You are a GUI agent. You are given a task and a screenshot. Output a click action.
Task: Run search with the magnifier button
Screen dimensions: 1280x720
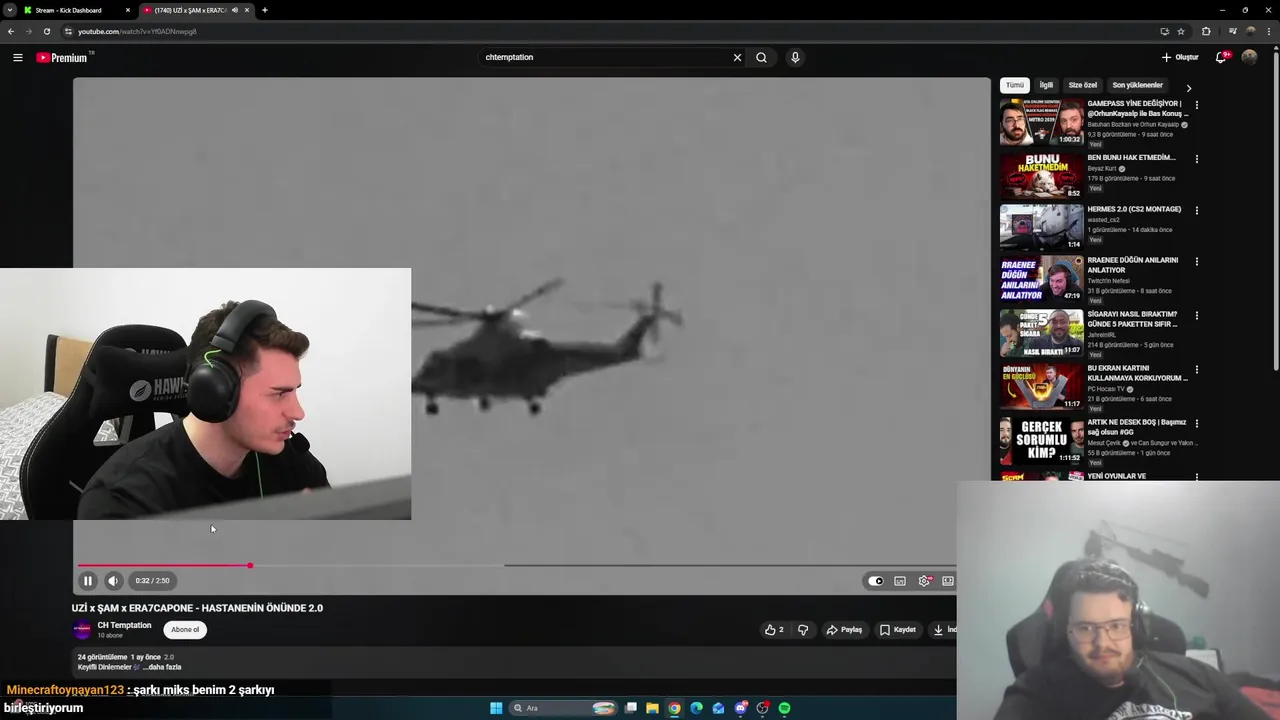(x=761, y=57)
